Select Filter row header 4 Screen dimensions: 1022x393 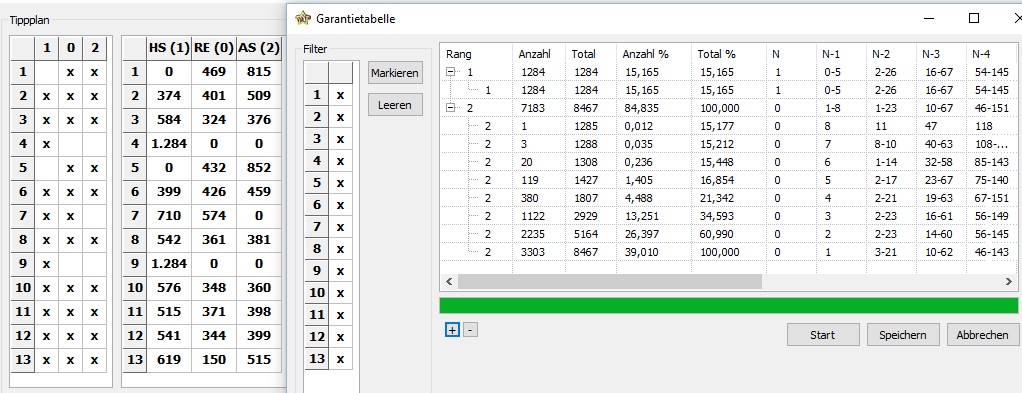(317, 160)
